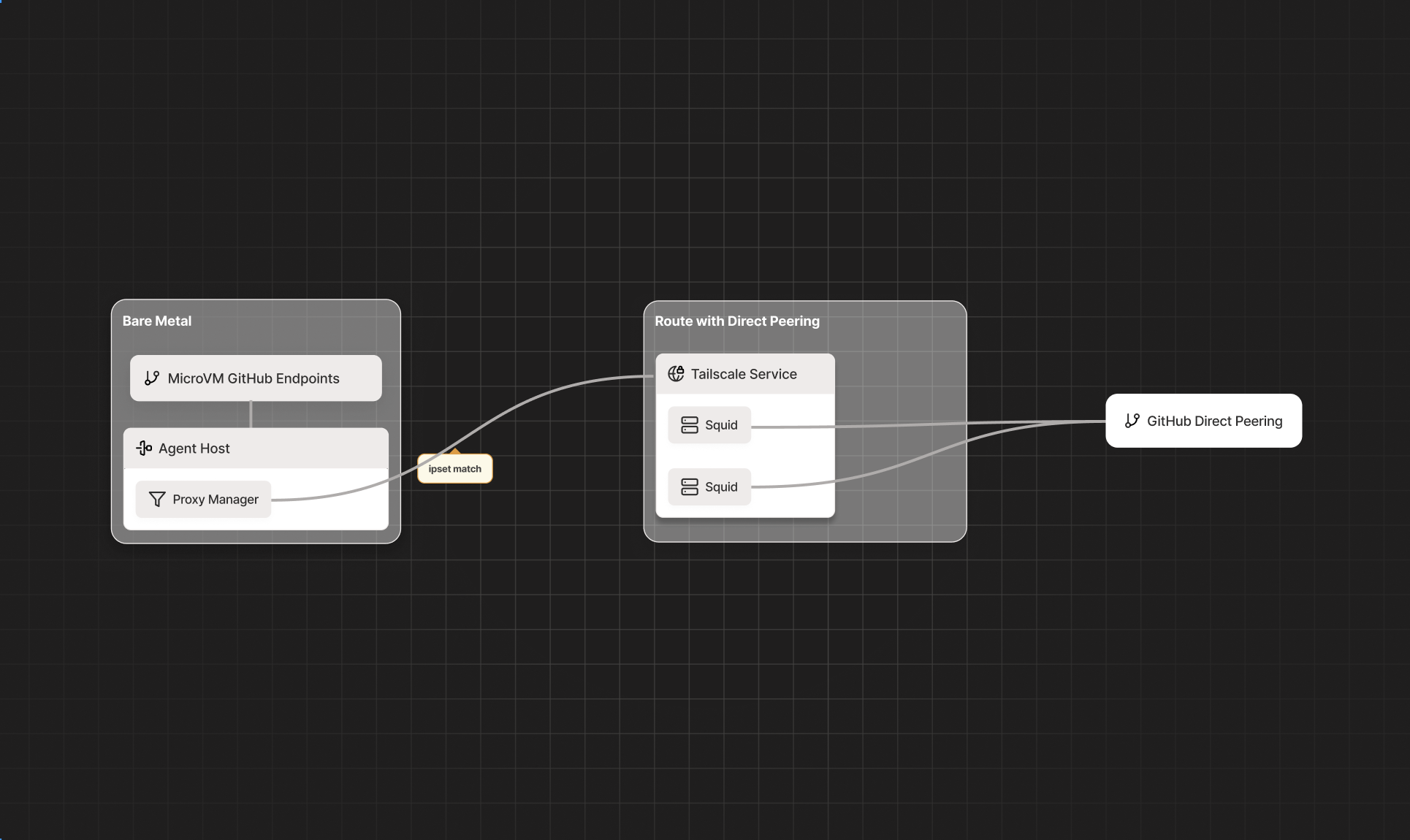The image size is (1410, 840).
Task: Click the funnel icon in Proxy Manager
Action: click(x=156, y=500)
